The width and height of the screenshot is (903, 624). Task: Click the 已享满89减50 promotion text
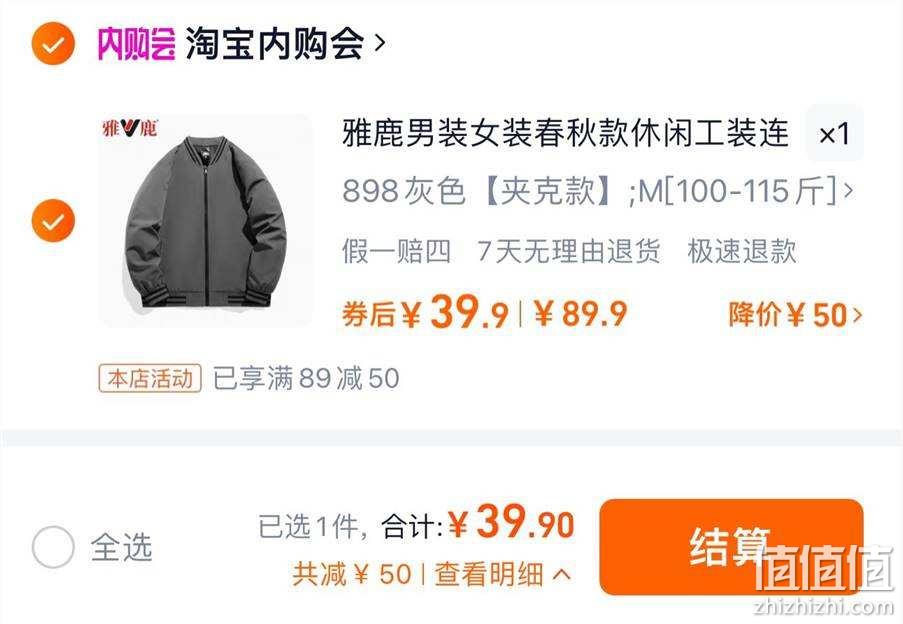306,378
